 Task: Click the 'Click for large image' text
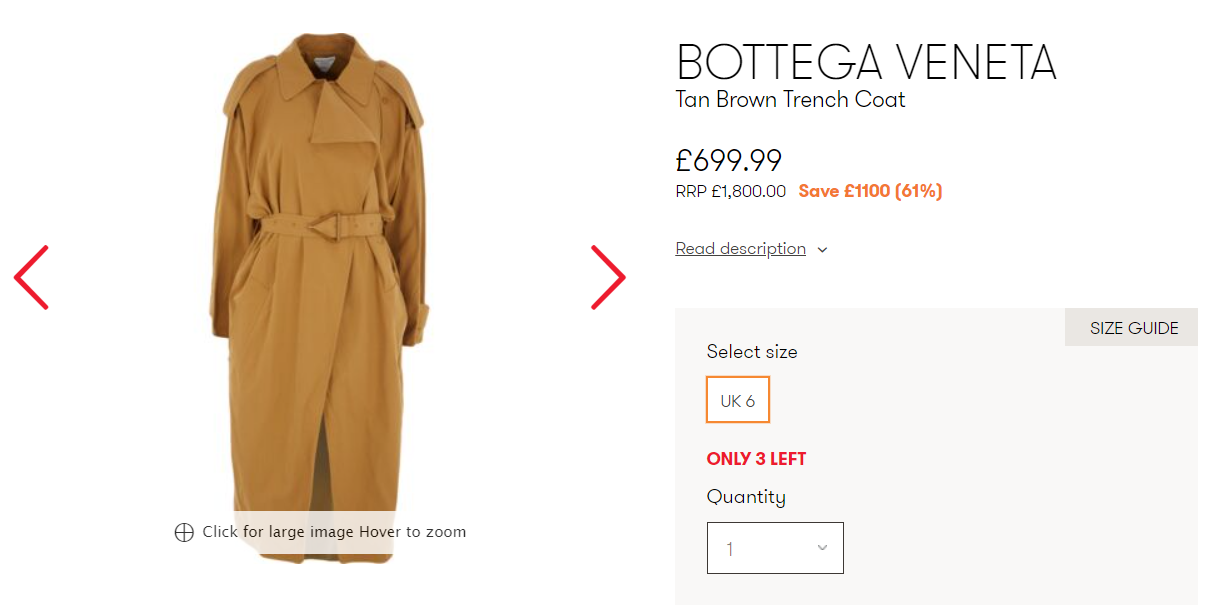[278, 532]
